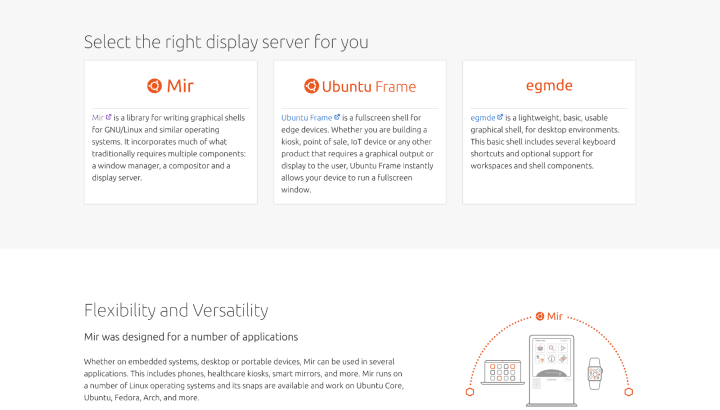Click the 'Flexibility and Versatility' heading
Viewport: 720px width, 410px height.
tap(176, 310)
